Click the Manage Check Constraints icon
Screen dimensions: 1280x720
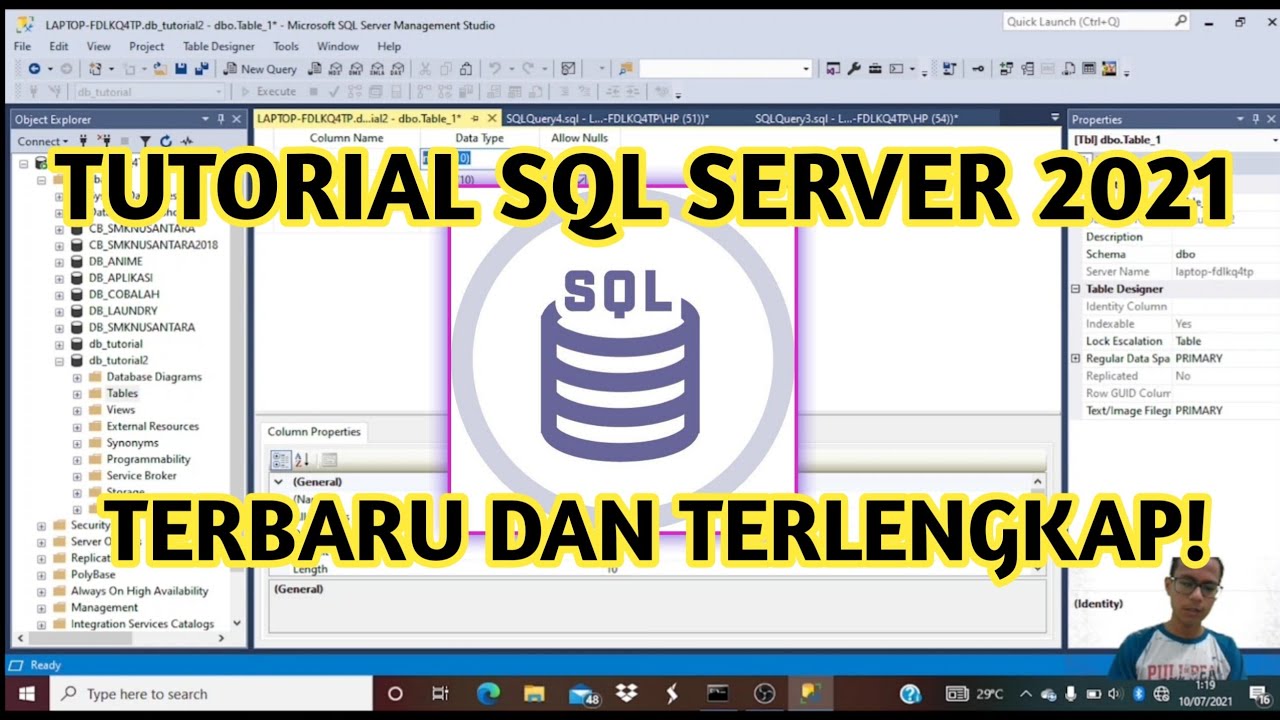[x=1088, y=69]
